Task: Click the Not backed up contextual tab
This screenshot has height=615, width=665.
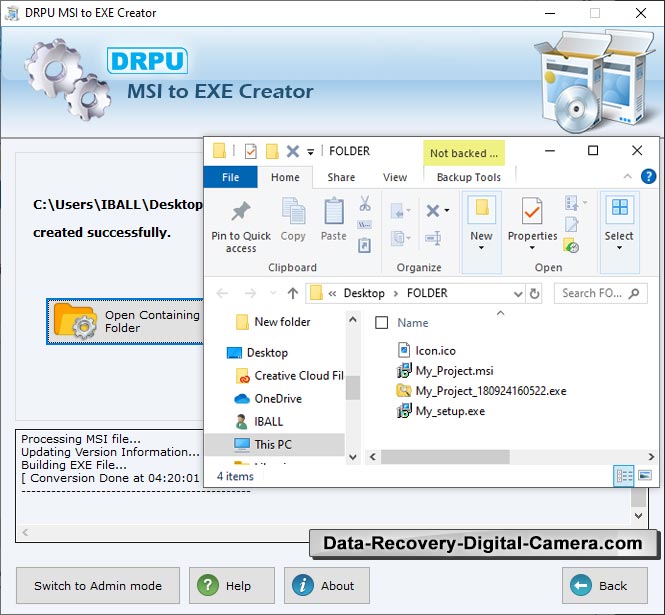Action: [x=464, y=153]
